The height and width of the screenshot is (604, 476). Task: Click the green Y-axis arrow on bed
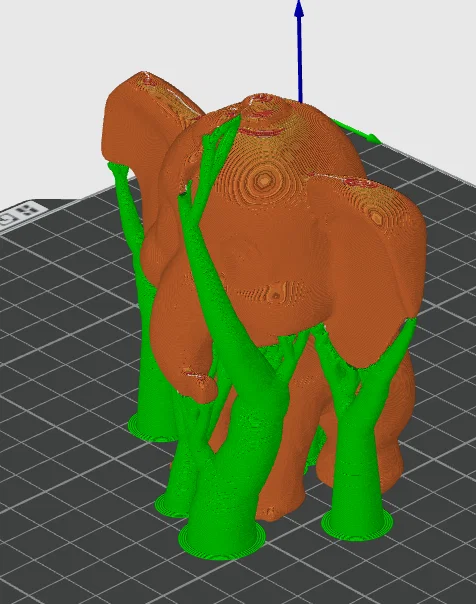(x=357, y=131)
